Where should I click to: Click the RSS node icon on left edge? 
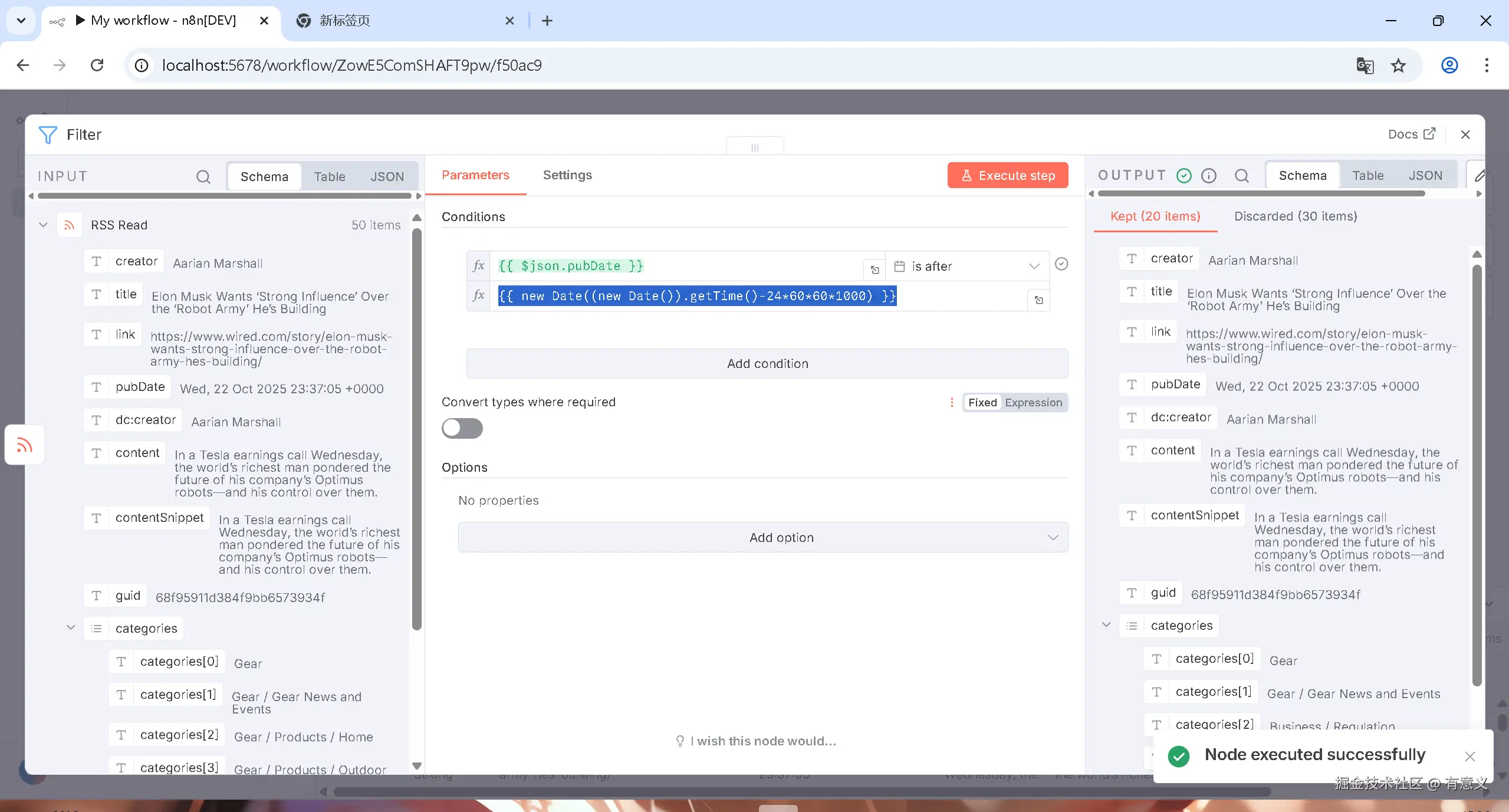24,445
